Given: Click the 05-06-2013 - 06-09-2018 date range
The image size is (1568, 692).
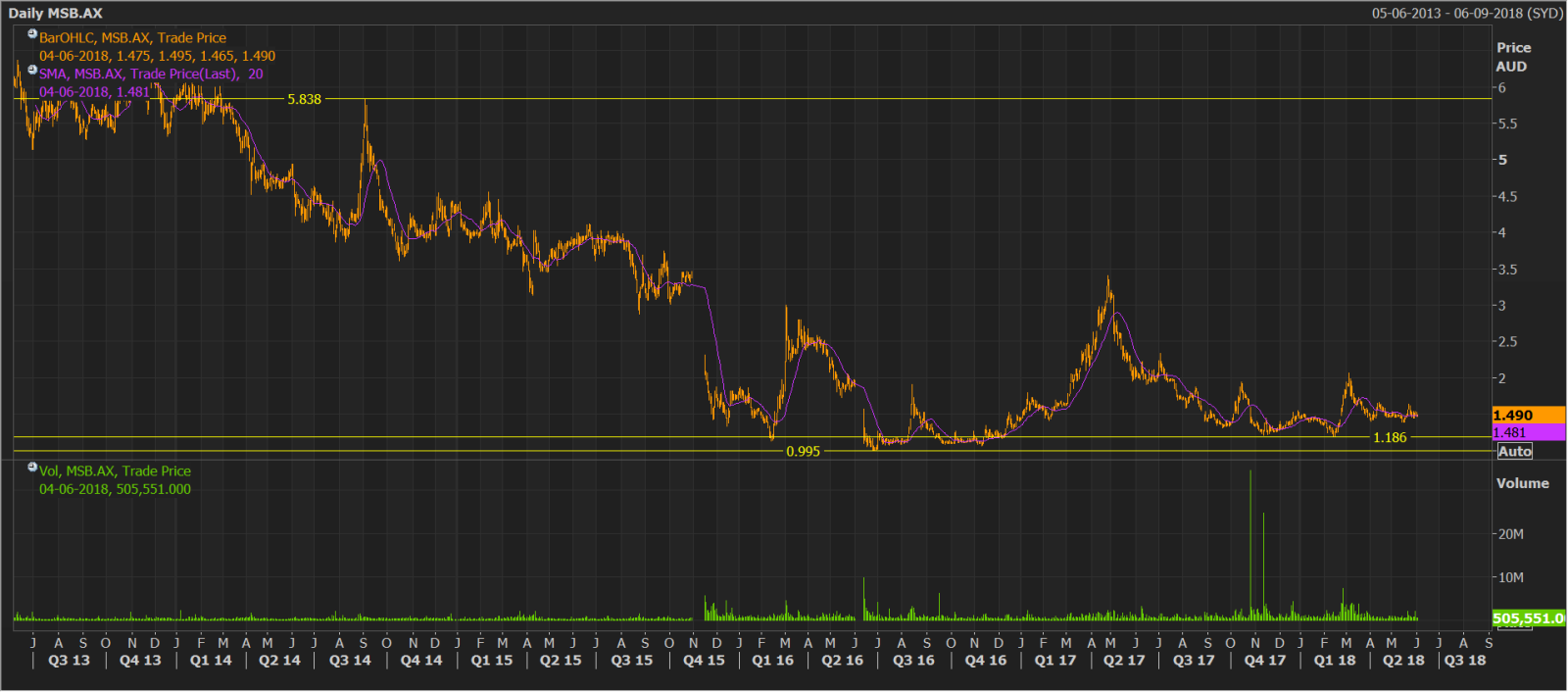Looking at the screenshot, I should [x=1467, y=13].
